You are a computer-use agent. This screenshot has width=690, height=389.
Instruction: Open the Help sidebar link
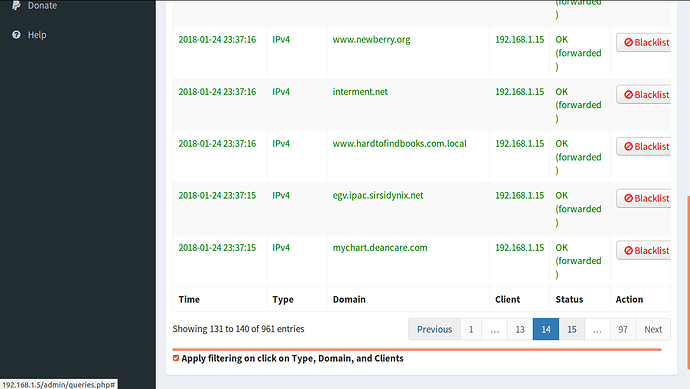[37, 35]
